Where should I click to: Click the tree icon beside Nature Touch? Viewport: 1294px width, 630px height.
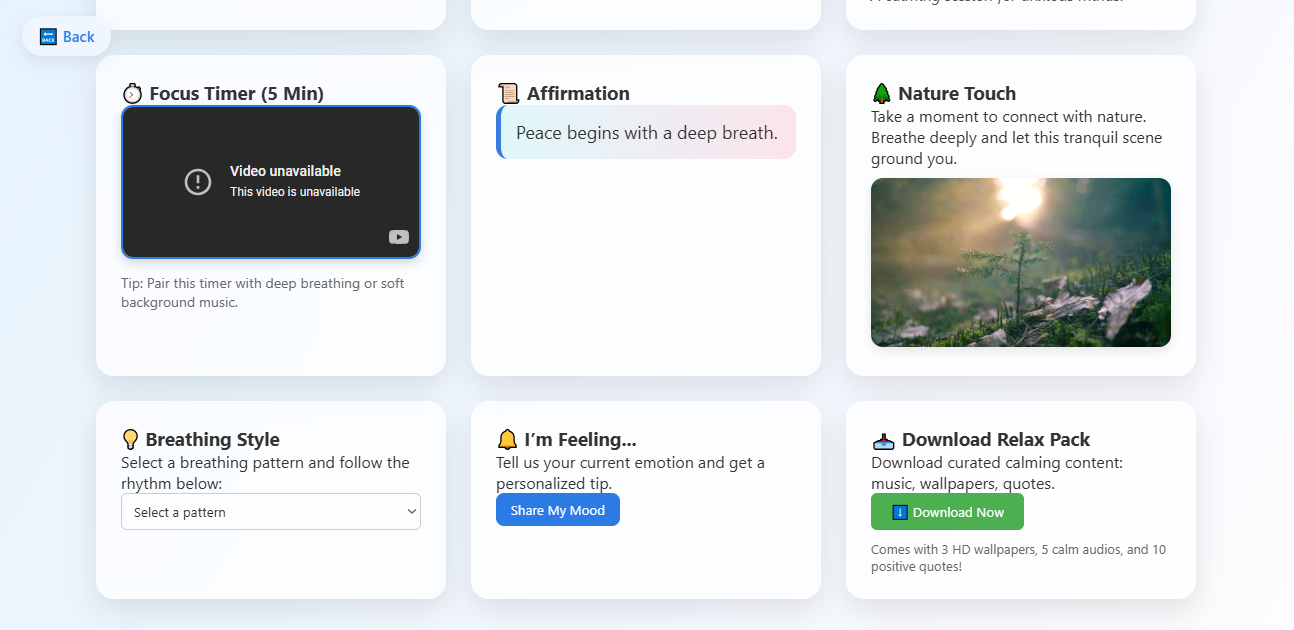click(881, 94)
